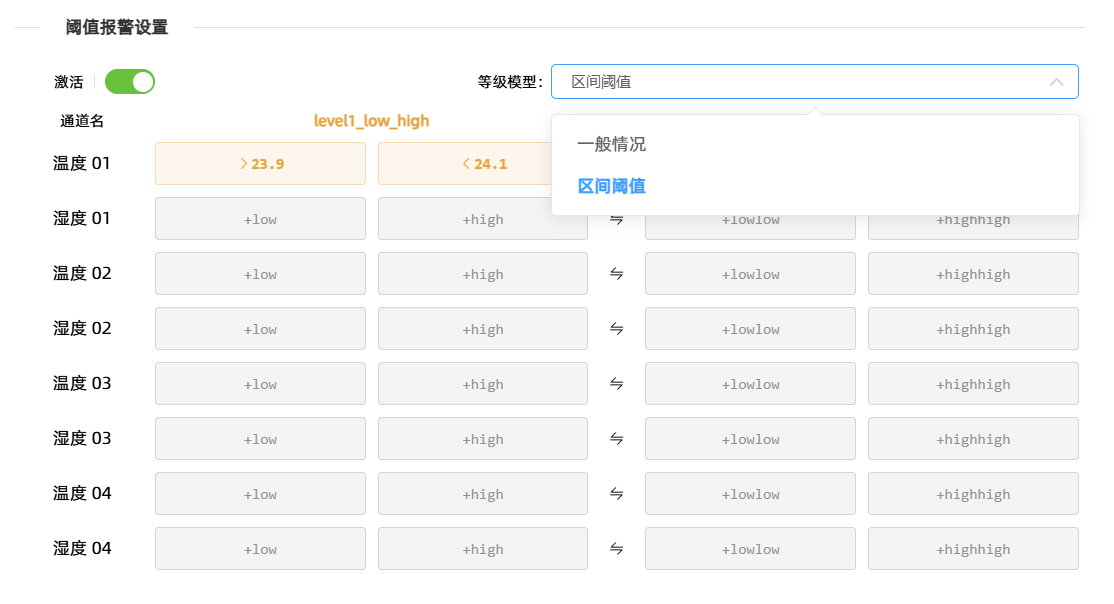Viewport: 1114px width, 604px height.
Task: Add low threshold for 湿度 01
Action: (x=260, y=219)
